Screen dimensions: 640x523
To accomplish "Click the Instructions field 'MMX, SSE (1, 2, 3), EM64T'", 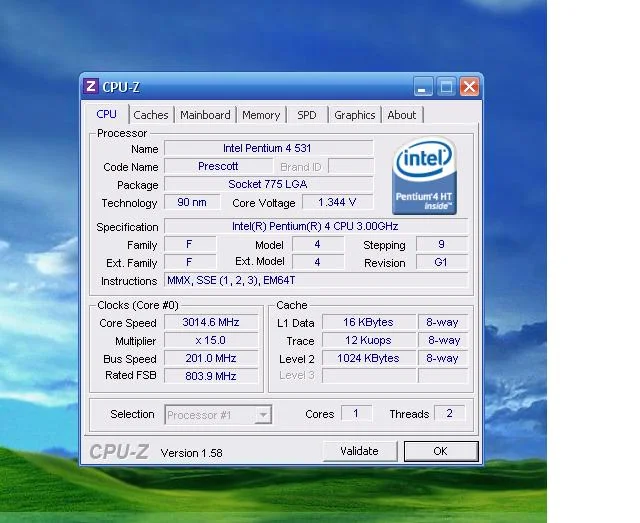I will coord(316,280).
